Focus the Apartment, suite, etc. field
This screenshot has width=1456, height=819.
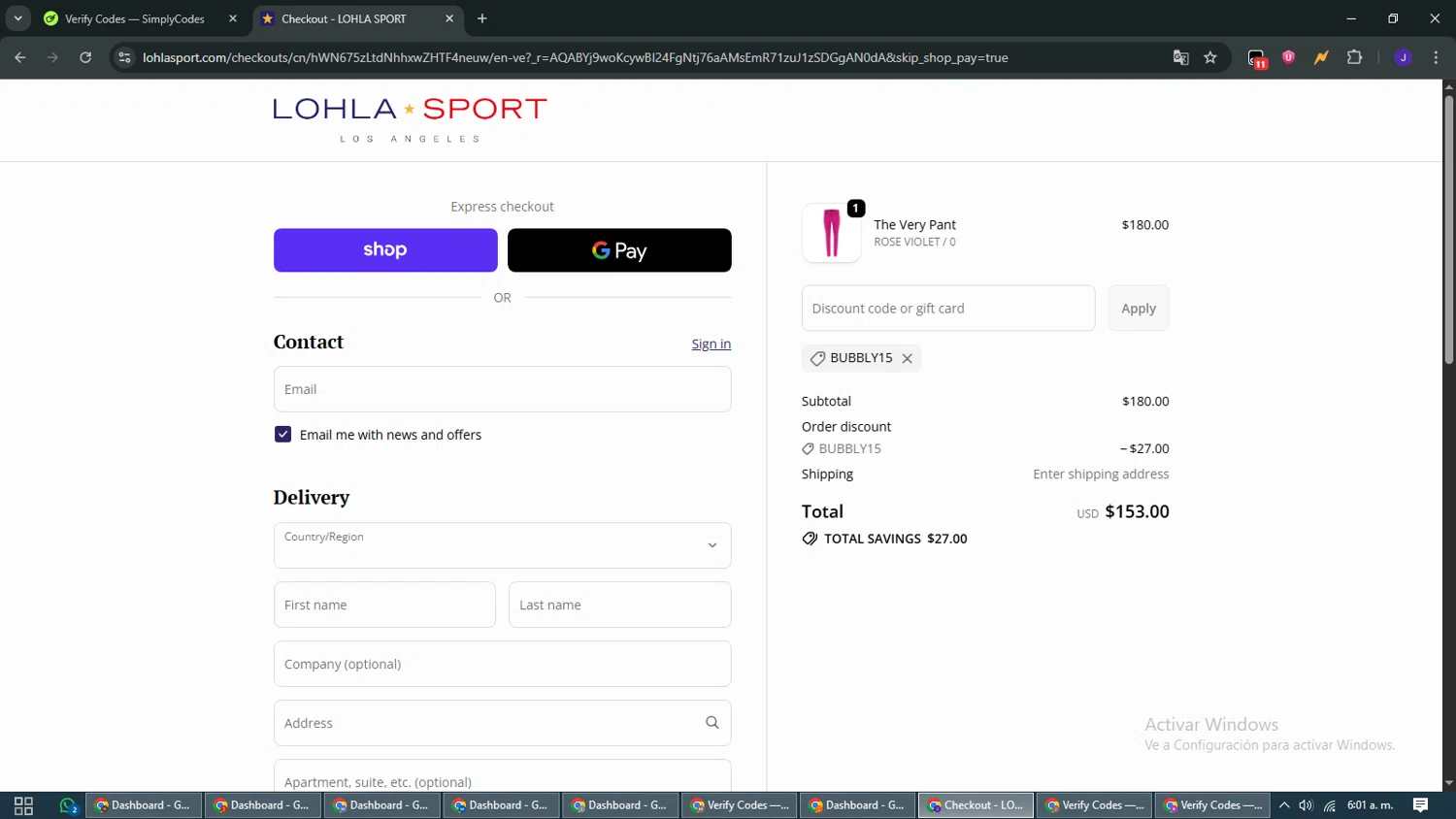click(502, 775)
